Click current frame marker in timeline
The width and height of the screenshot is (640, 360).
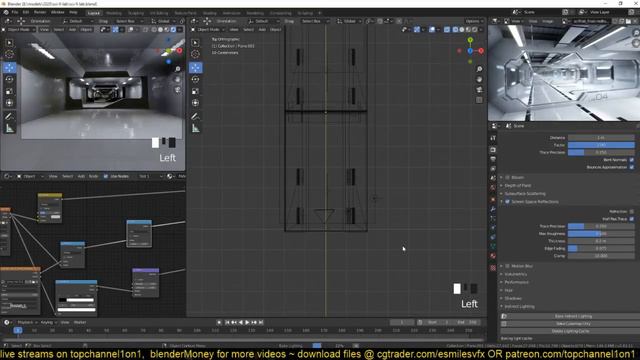[x=18, y=330]
